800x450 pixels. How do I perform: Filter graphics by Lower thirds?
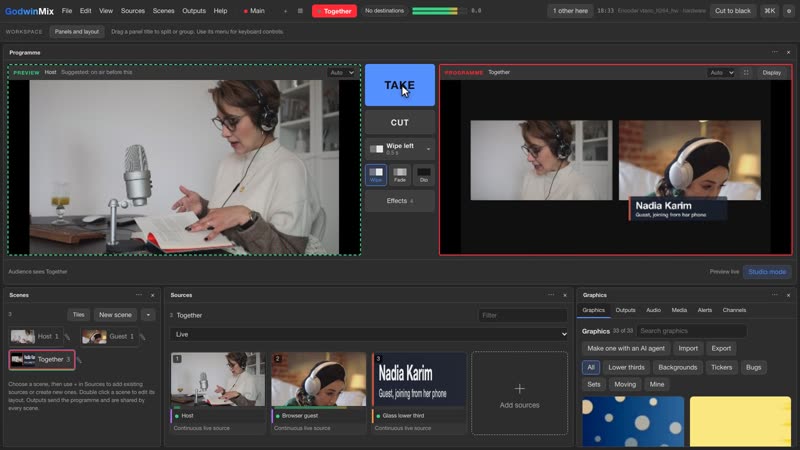626,367
